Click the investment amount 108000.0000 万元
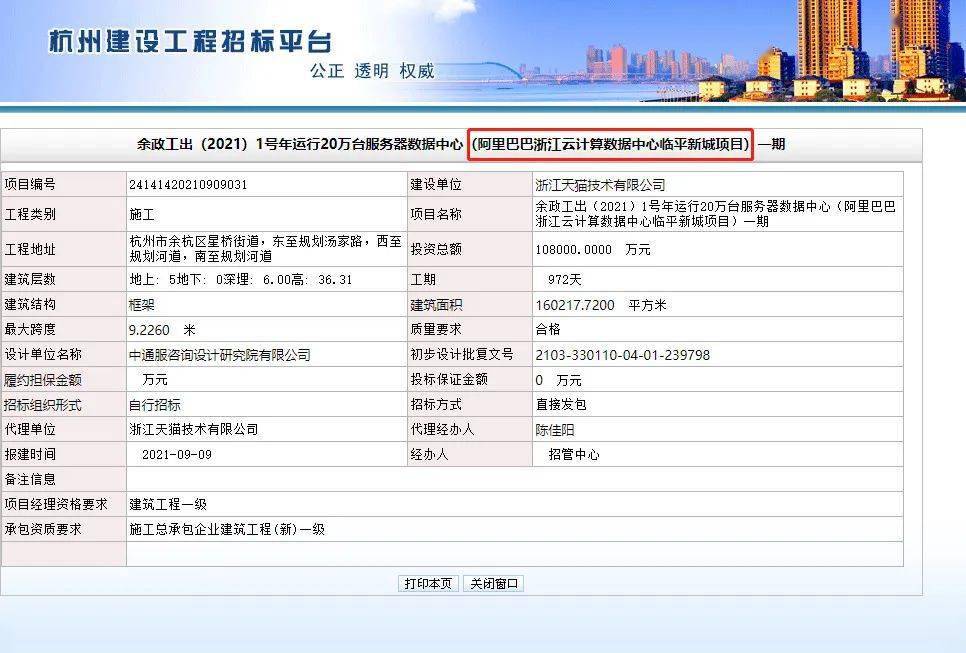The height and width of the screenshot is (653, 966). 593,249
